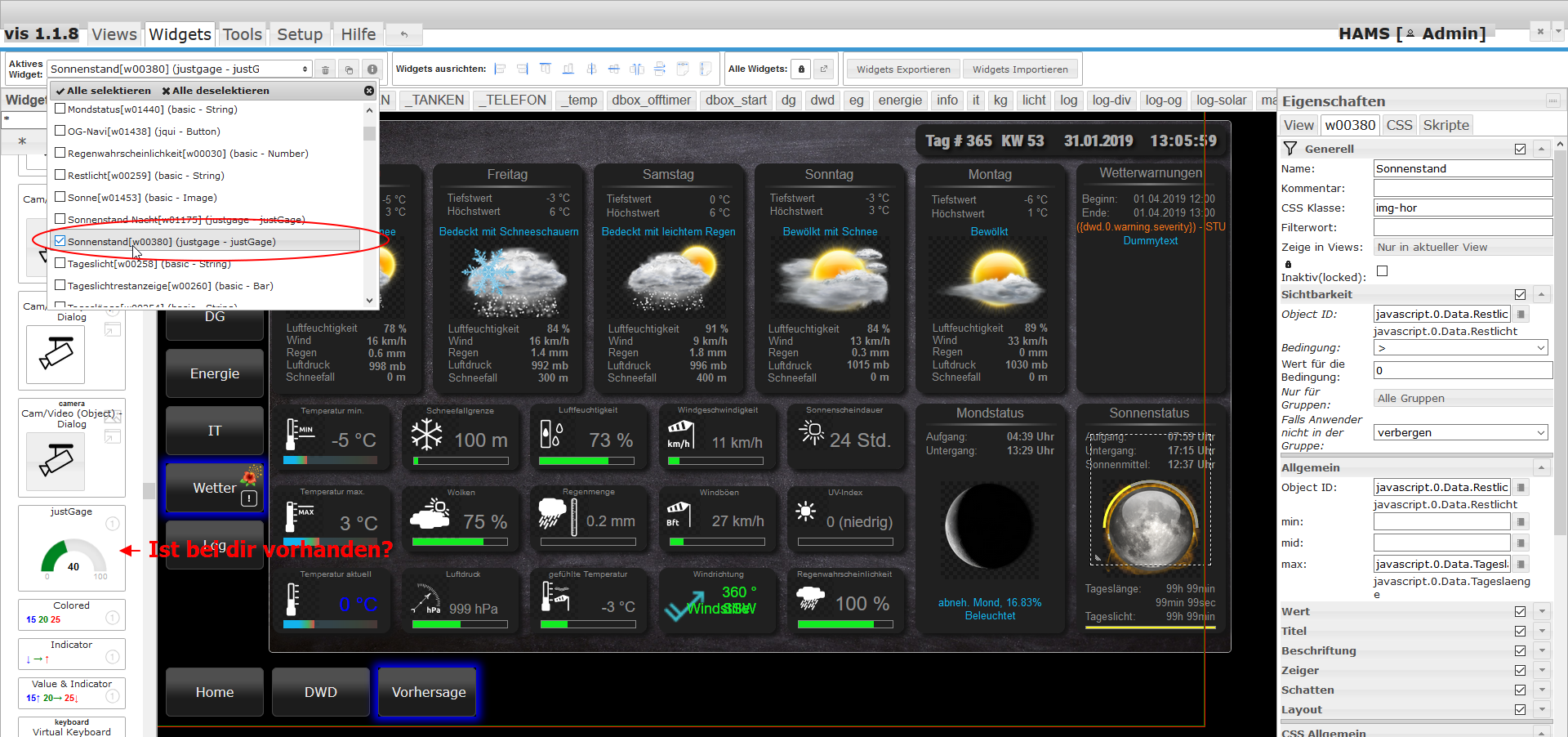This screenshot has height=737, width=1568.
Task: Click the asterisk filter button
Action: (x=23, y=141)
